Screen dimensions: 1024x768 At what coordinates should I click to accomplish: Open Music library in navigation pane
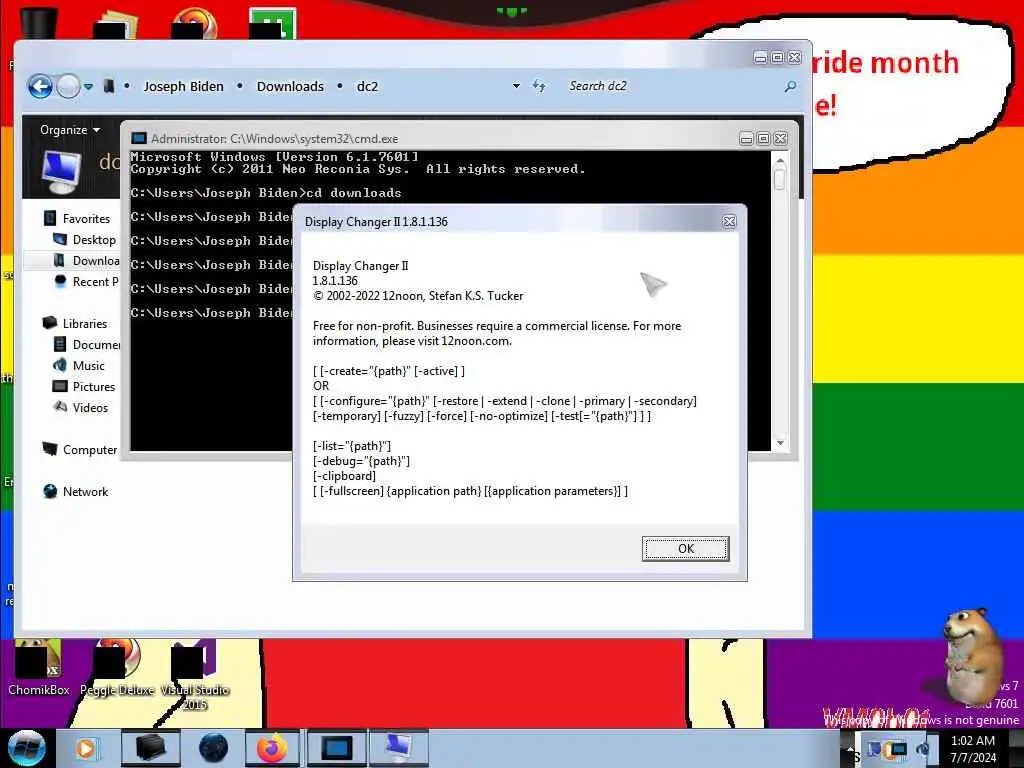point(79,366)
